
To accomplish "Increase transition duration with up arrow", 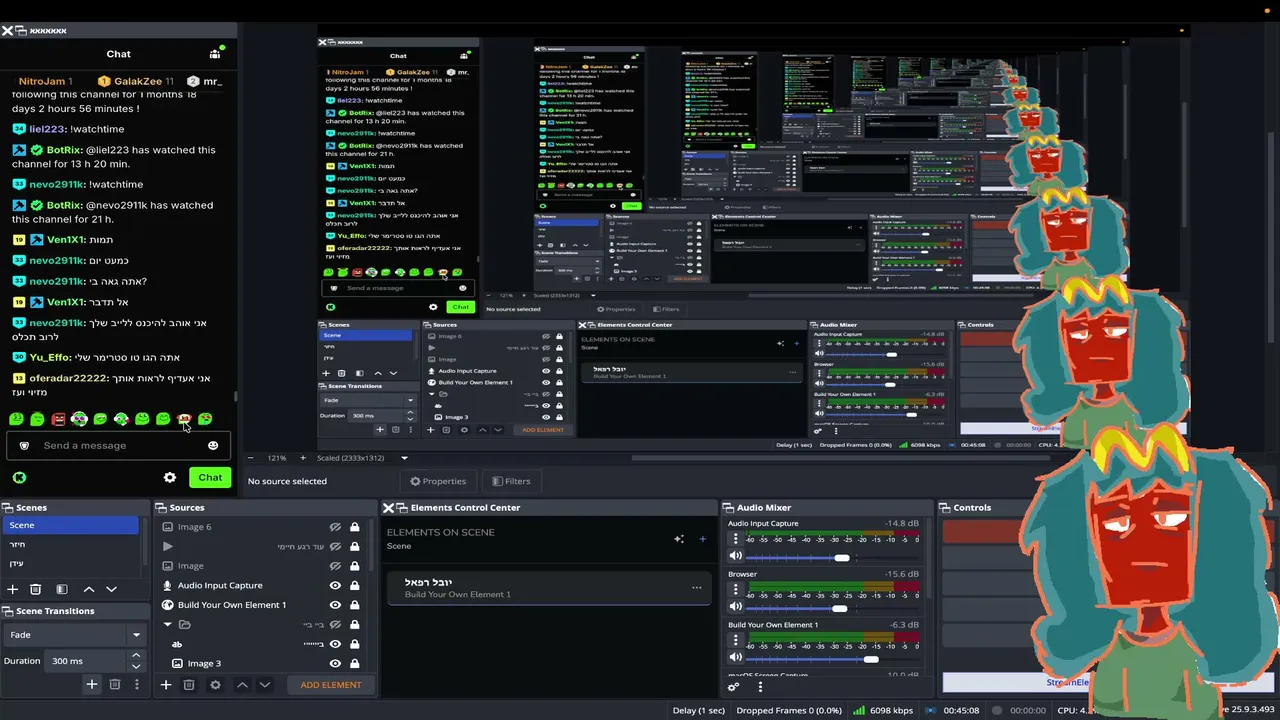I will point(136,656).
